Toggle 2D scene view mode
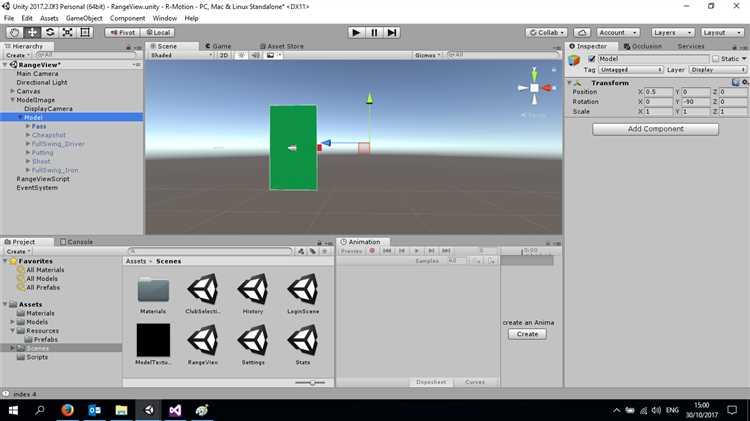Viewport: 750px width, 421px height. (x=224, y=55)
